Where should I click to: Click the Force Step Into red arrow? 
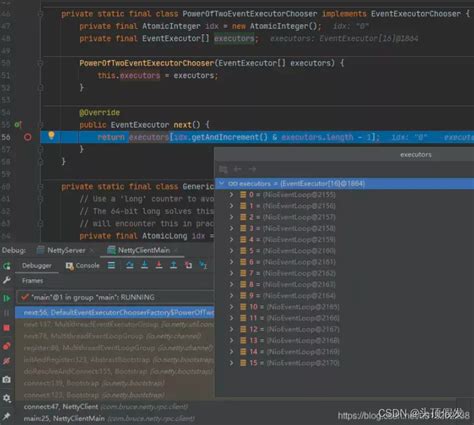(159, 265)
